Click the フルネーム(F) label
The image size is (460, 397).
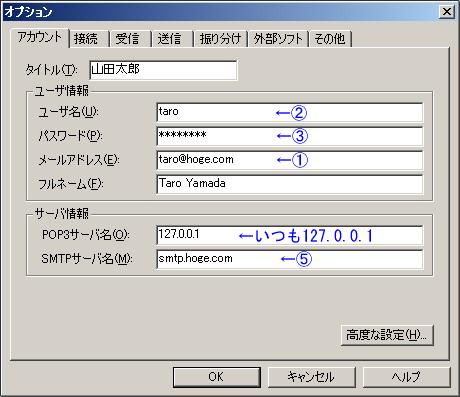[x=71, y=184]
